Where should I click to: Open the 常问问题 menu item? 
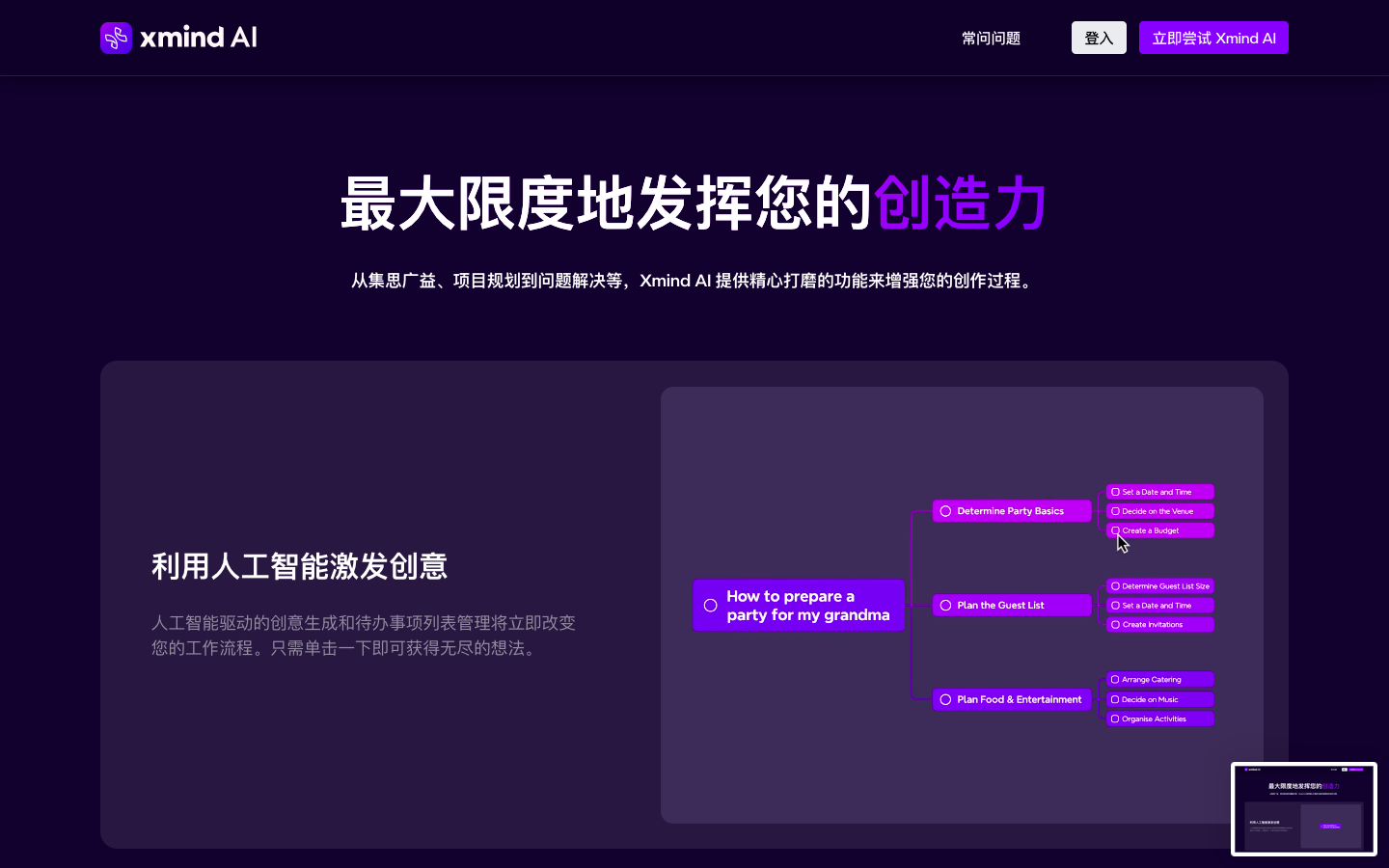(x=990, y=38)
